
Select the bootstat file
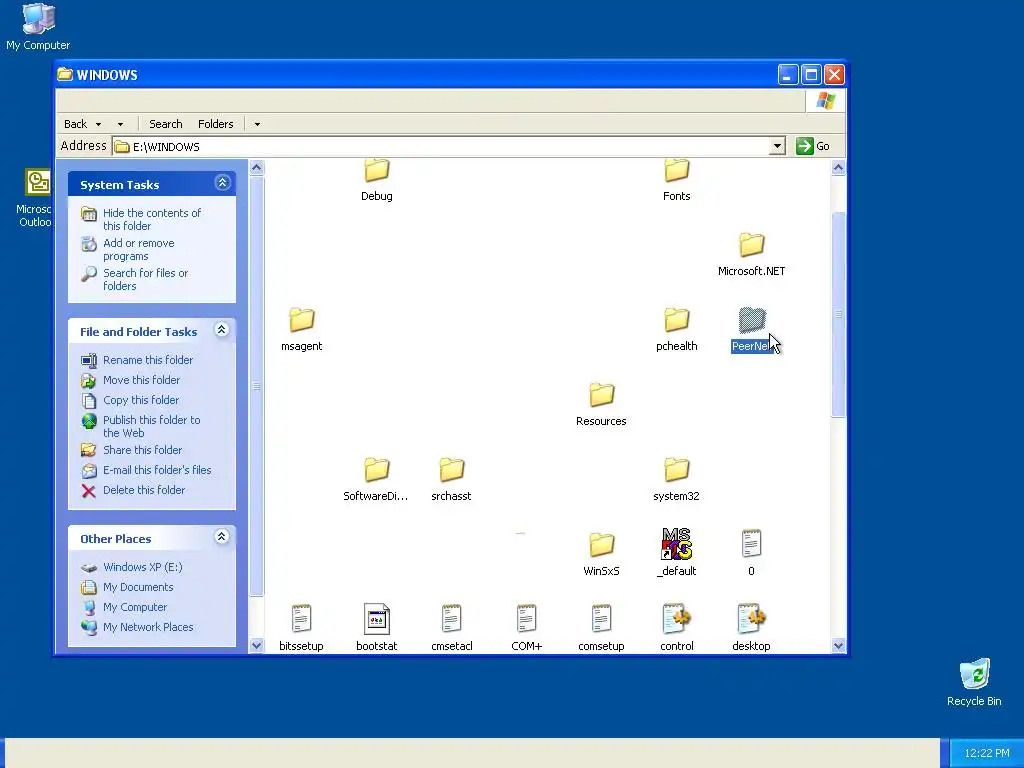[x=377, y=628]
